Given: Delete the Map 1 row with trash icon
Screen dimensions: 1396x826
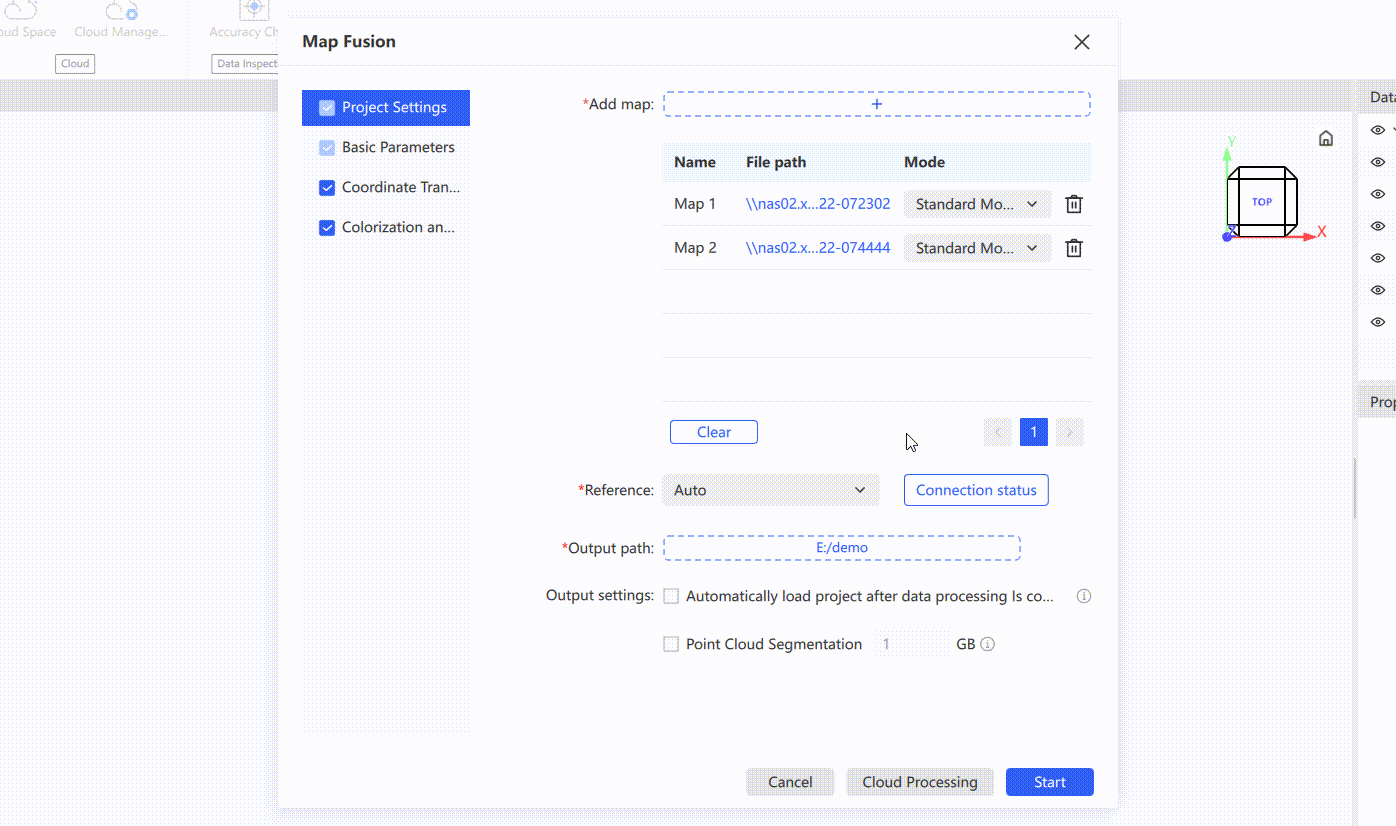Looking at the screenshot, I should pyautogui.click(x=1074, y=204).
